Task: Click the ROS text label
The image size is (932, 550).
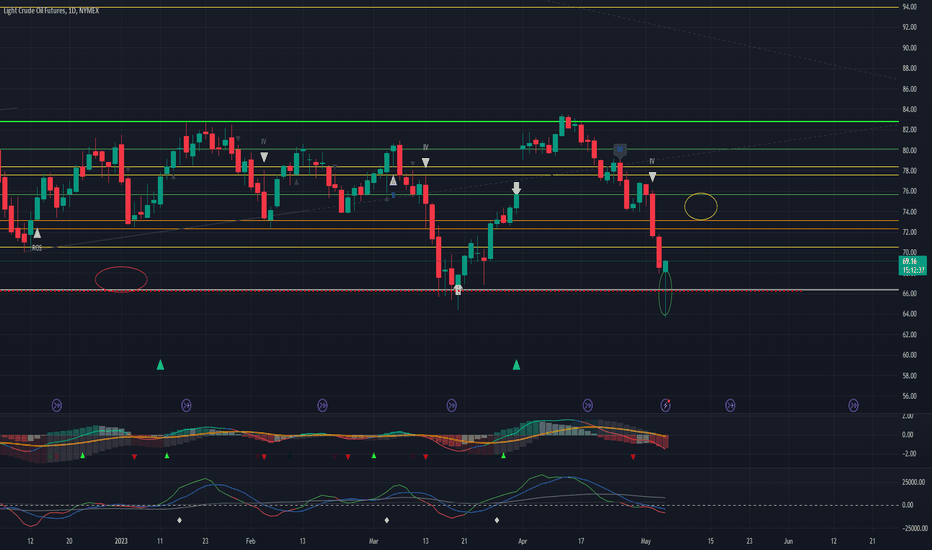Action: 37,248
